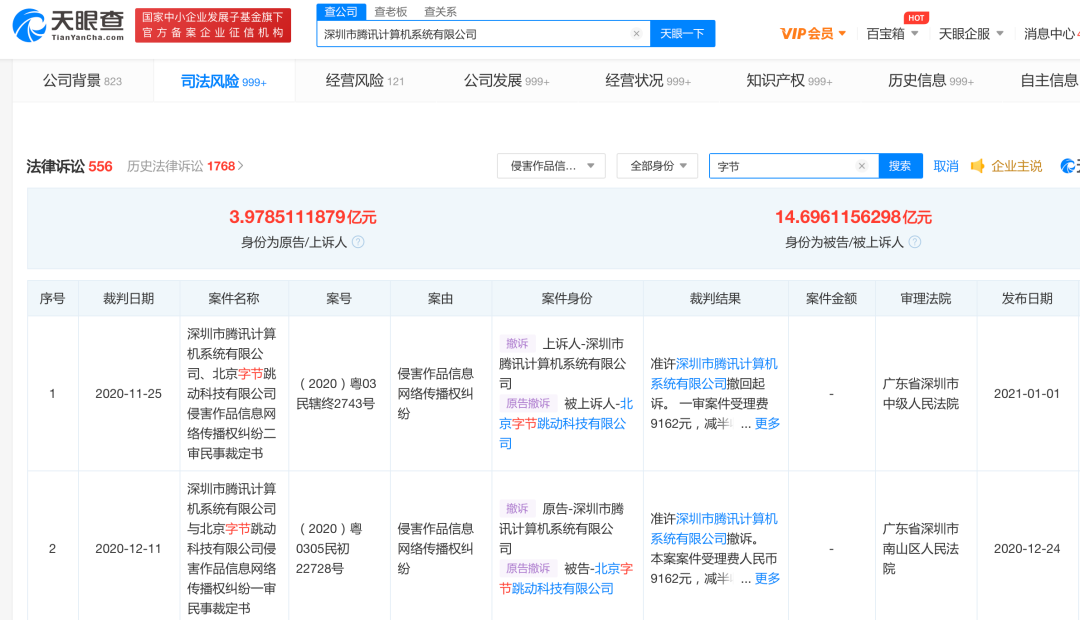Click the megaphone icon for 企业主说
Screen dimensions: 1080x620
pyautogui.click(x=977, y=166)
